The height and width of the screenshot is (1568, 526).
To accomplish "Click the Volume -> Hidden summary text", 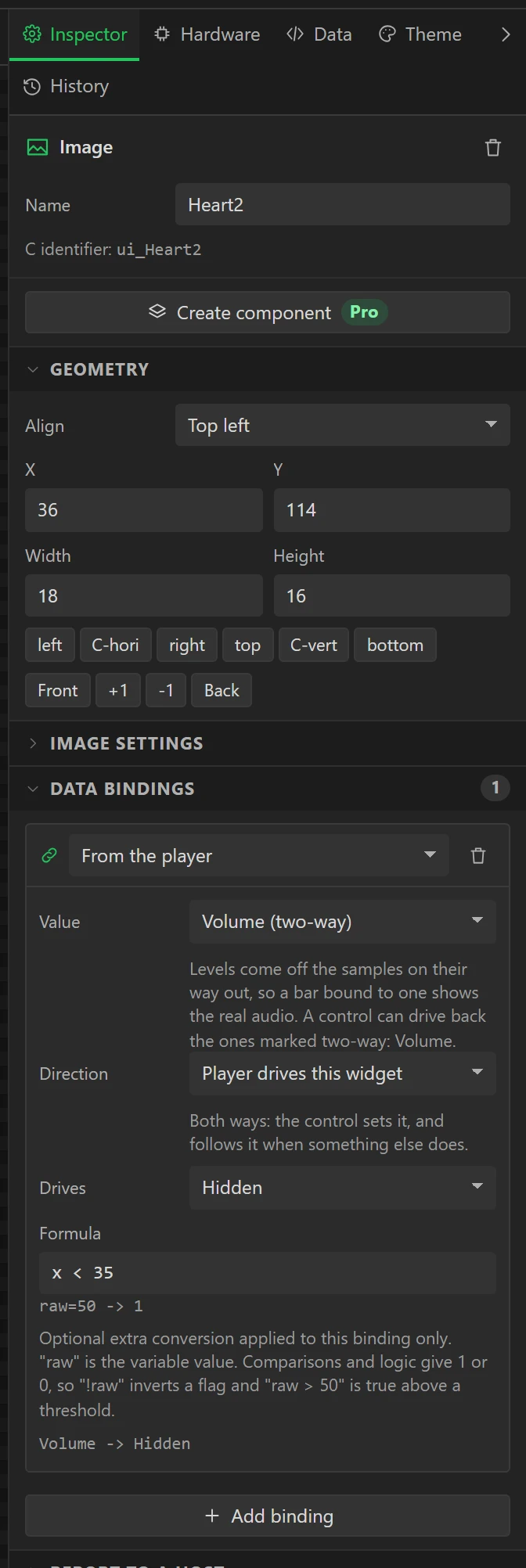I will pyautogui.click(x=114, y=1444).
